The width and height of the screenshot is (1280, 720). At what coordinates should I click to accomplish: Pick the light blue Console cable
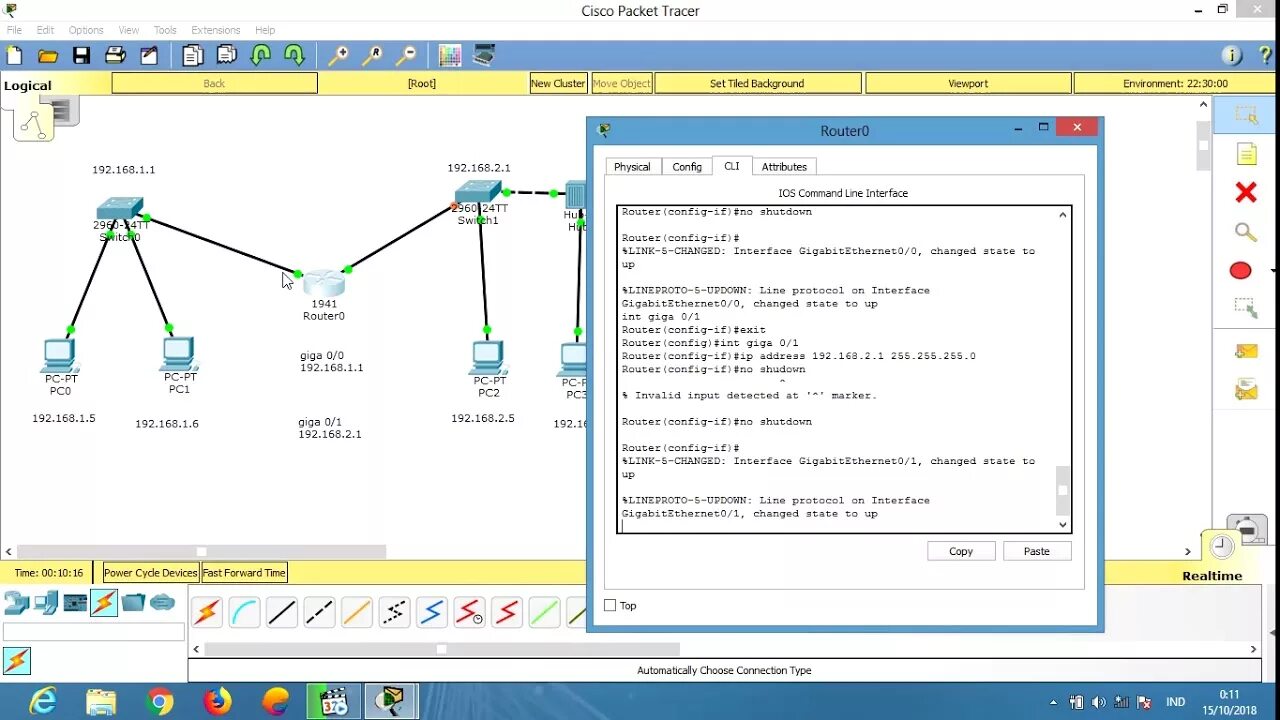244,612
